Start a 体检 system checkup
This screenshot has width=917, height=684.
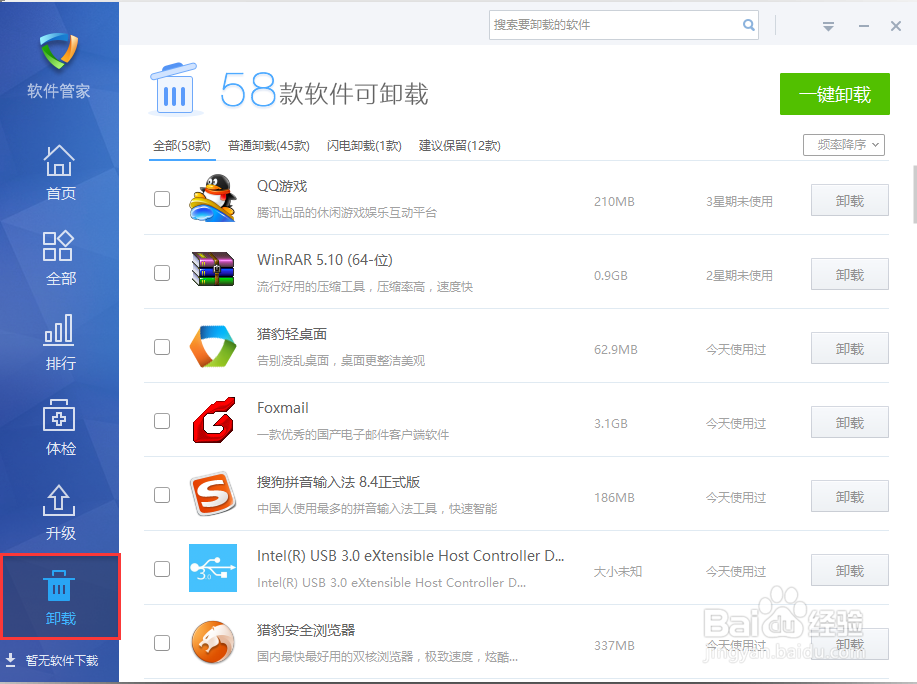tap(59, 428)
